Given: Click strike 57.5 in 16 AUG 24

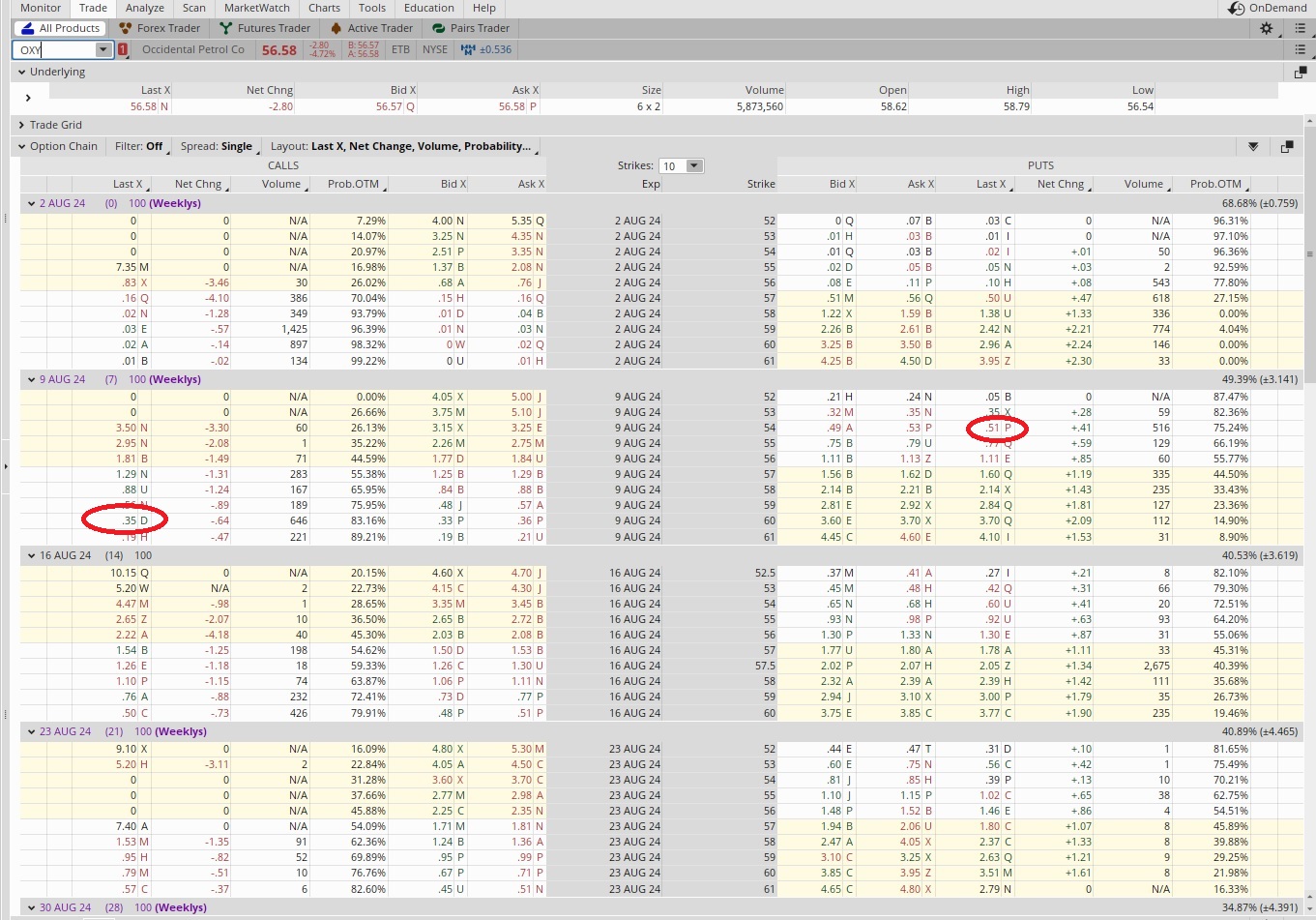Looking at the screenshot, I should [764, 666].
